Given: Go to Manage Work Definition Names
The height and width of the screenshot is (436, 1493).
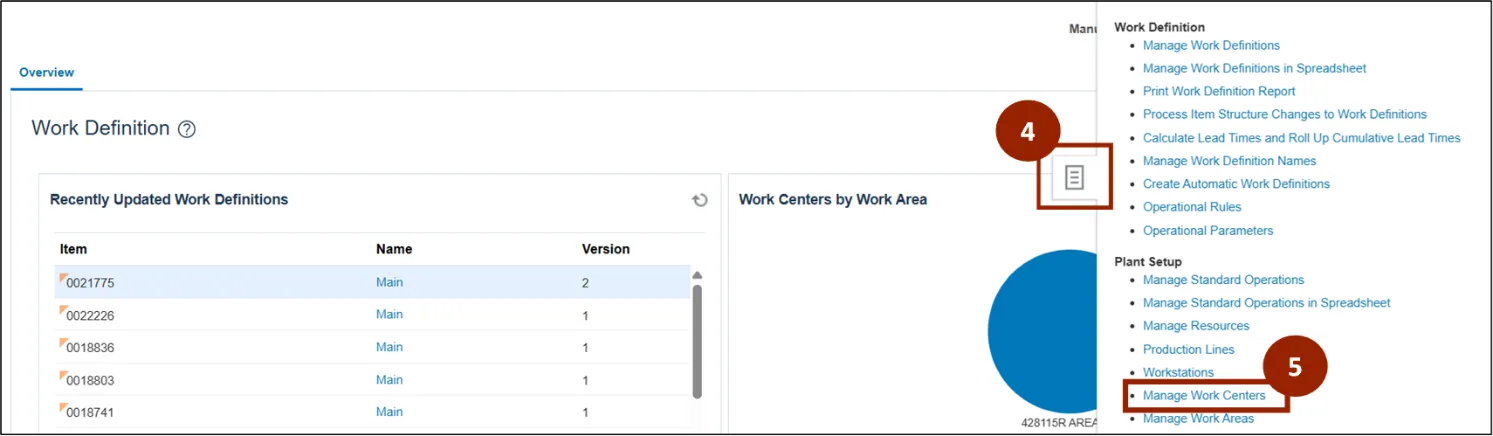Looking at the screenshot, I should click(1229, 161).
